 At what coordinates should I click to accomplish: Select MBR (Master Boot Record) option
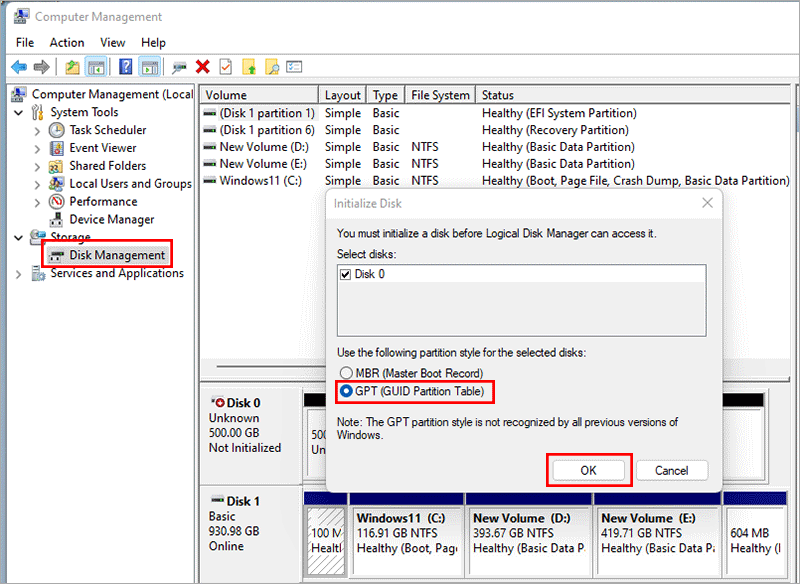click(347, 373)
